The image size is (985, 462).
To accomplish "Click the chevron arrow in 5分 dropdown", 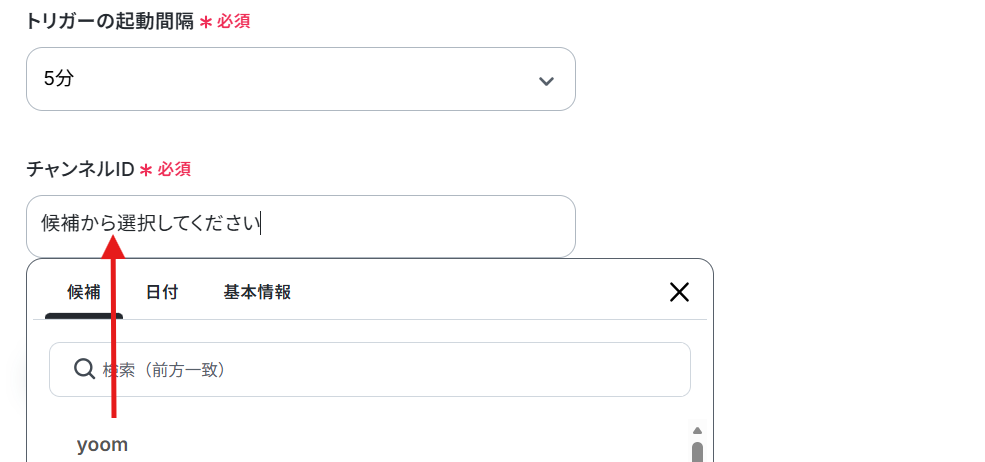I will [x=547, y=80].
